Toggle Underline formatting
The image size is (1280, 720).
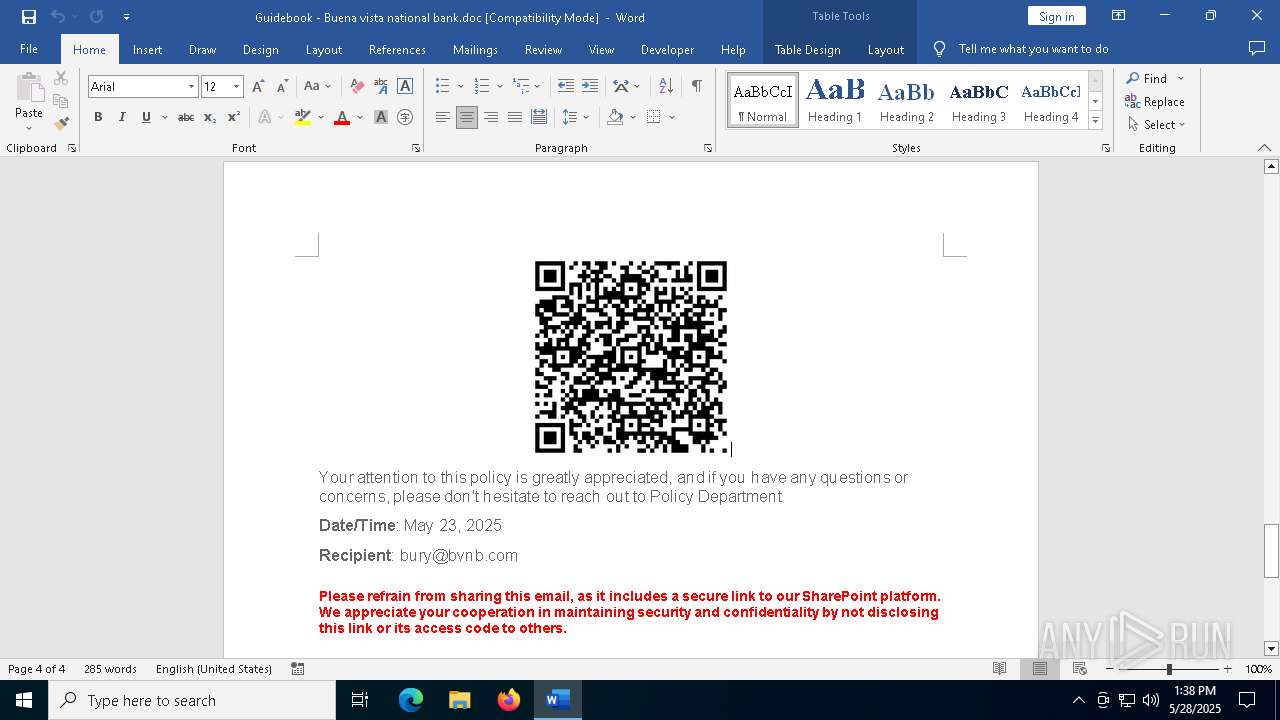click(x=146, y=118)
